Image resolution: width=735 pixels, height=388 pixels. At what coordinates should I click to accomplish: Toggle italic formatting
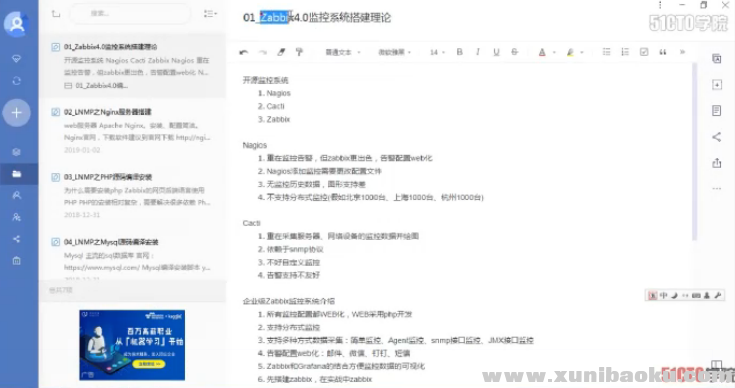[x=478, y=52]
